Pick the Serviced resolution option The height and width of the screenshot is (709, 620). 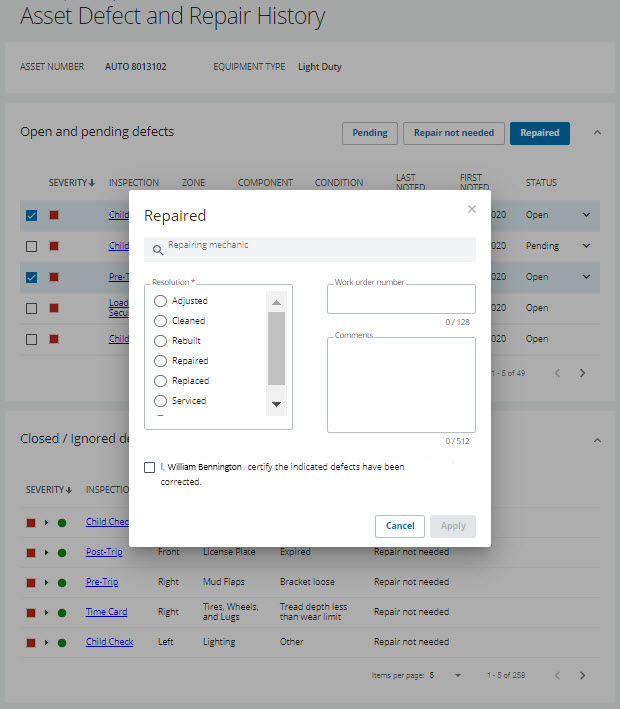point(160,401)
